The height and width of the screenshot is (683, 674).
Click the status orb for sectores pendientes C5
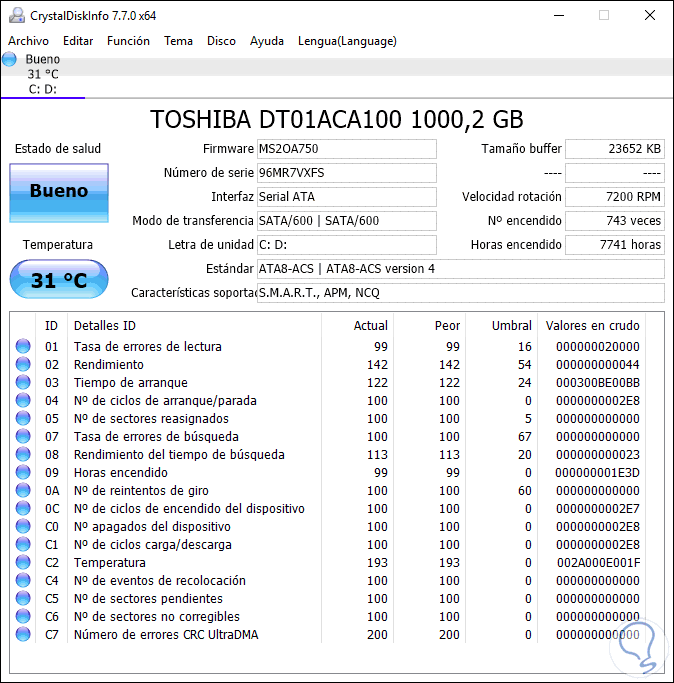23,598
